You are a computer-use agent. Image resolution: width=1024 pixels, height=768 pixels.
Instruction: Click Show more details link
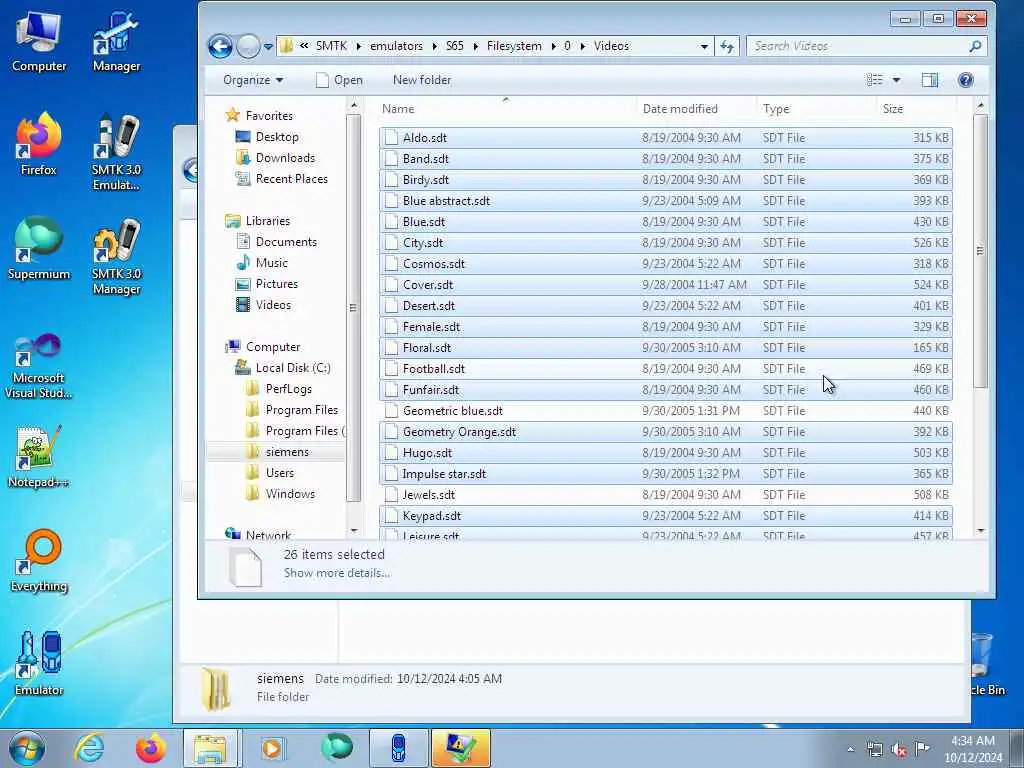click(336, 573)
